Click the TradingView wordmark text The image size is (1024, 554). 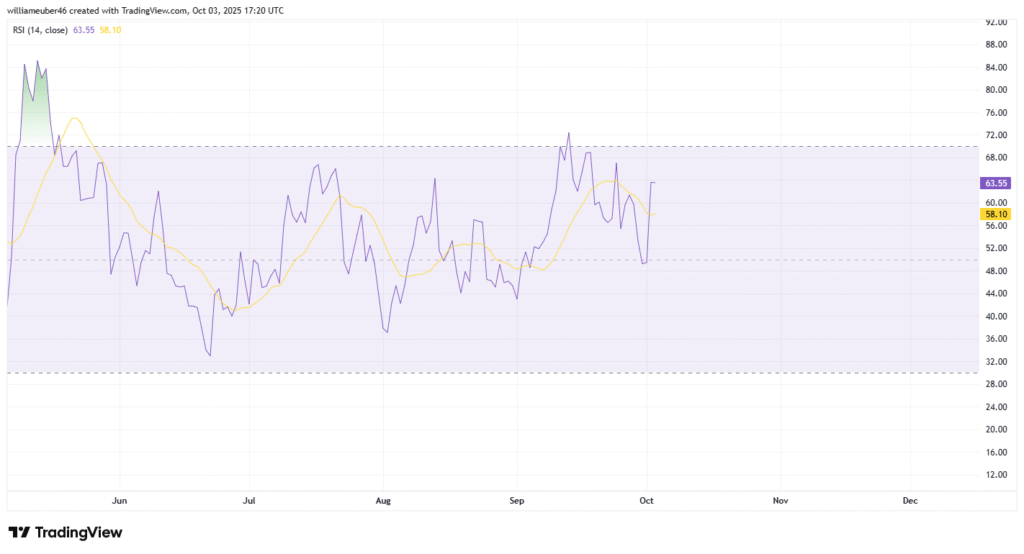(78, 533)
